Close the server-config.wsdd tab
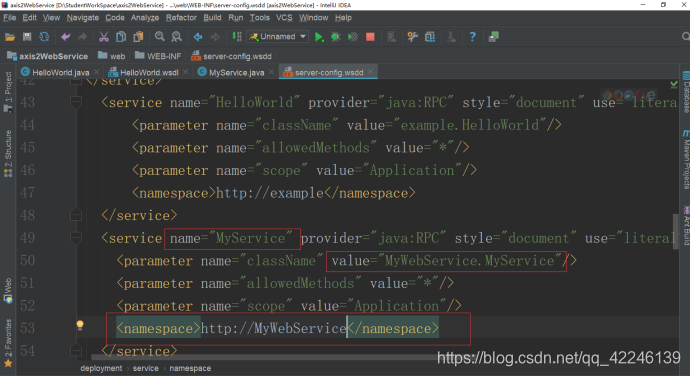 point(371,72)
